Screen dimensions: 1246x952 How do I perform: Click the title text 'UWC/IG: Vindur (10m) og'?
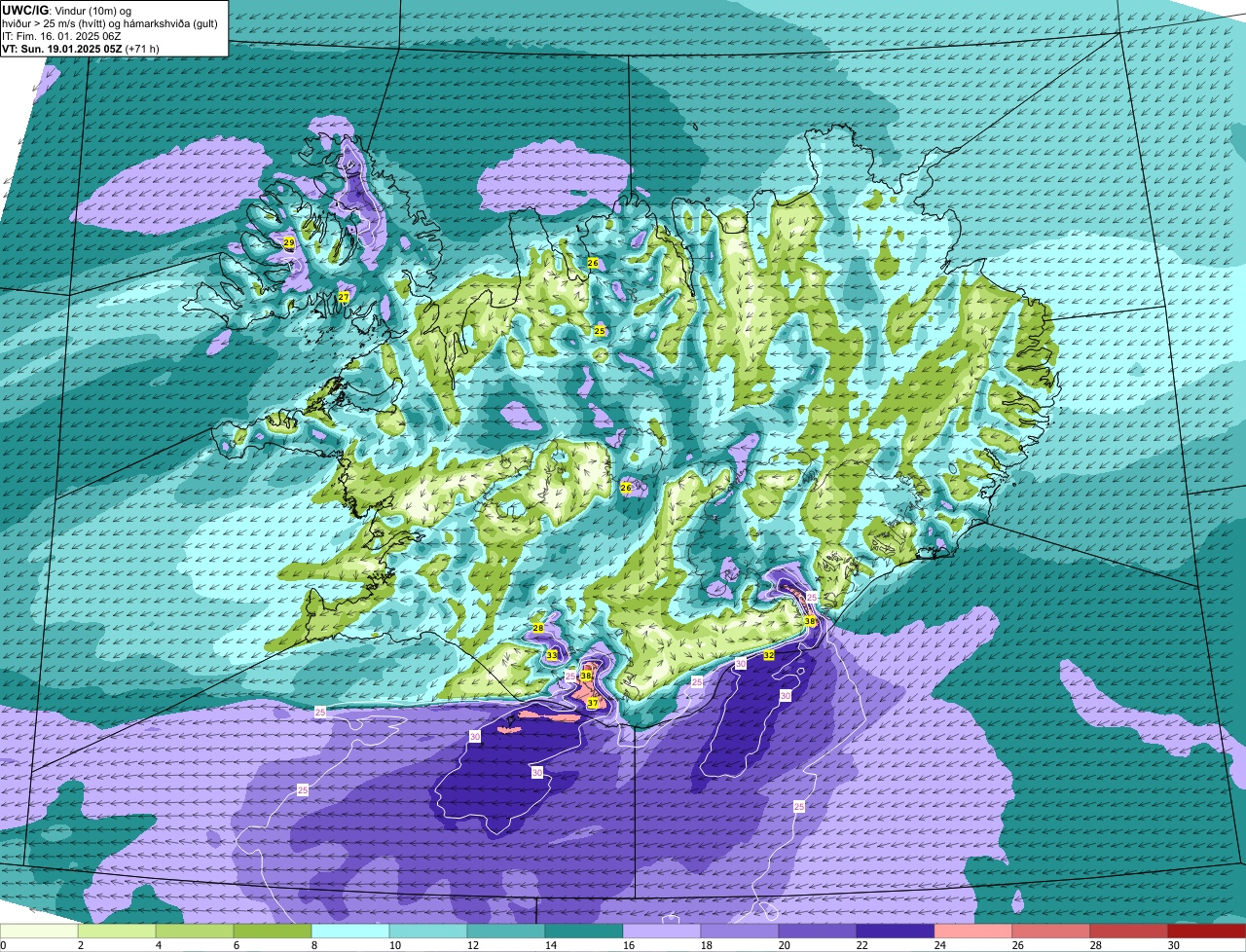pyautogui.click(x=67, y=9)
